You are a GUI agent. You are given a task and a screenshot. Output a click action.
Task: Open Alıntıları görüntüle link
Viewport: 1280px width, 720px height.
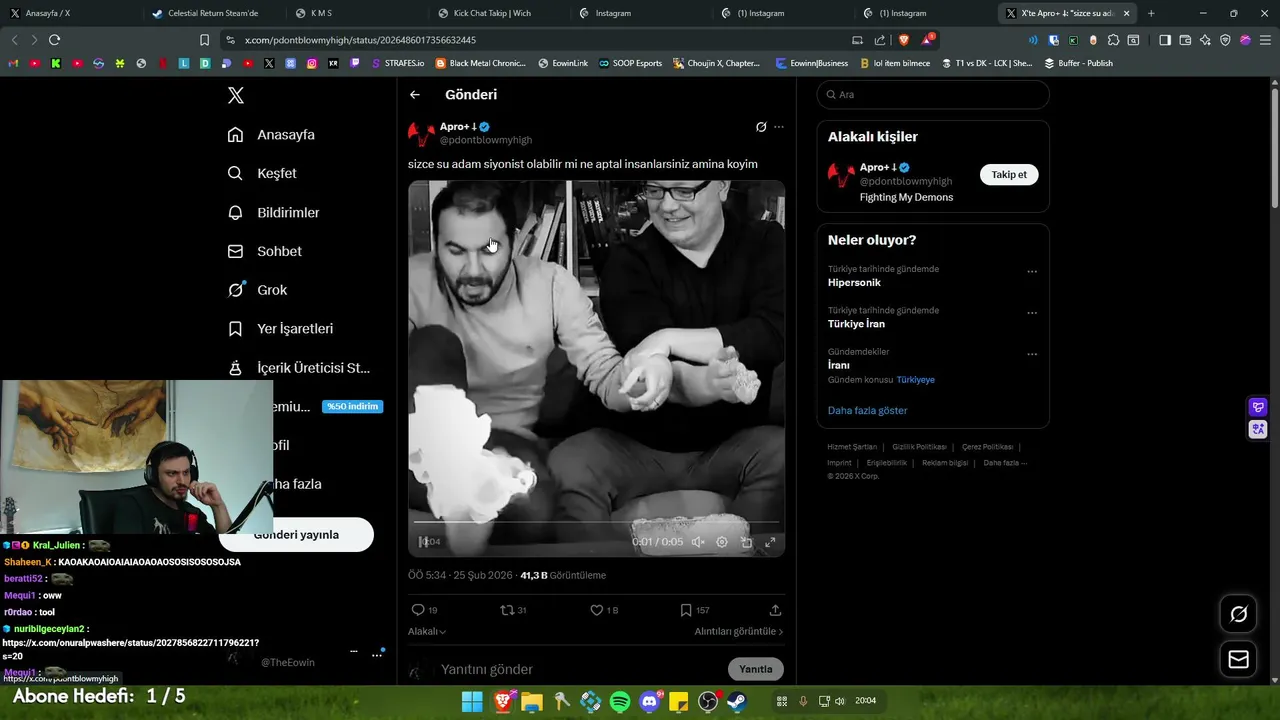(739, 632)
